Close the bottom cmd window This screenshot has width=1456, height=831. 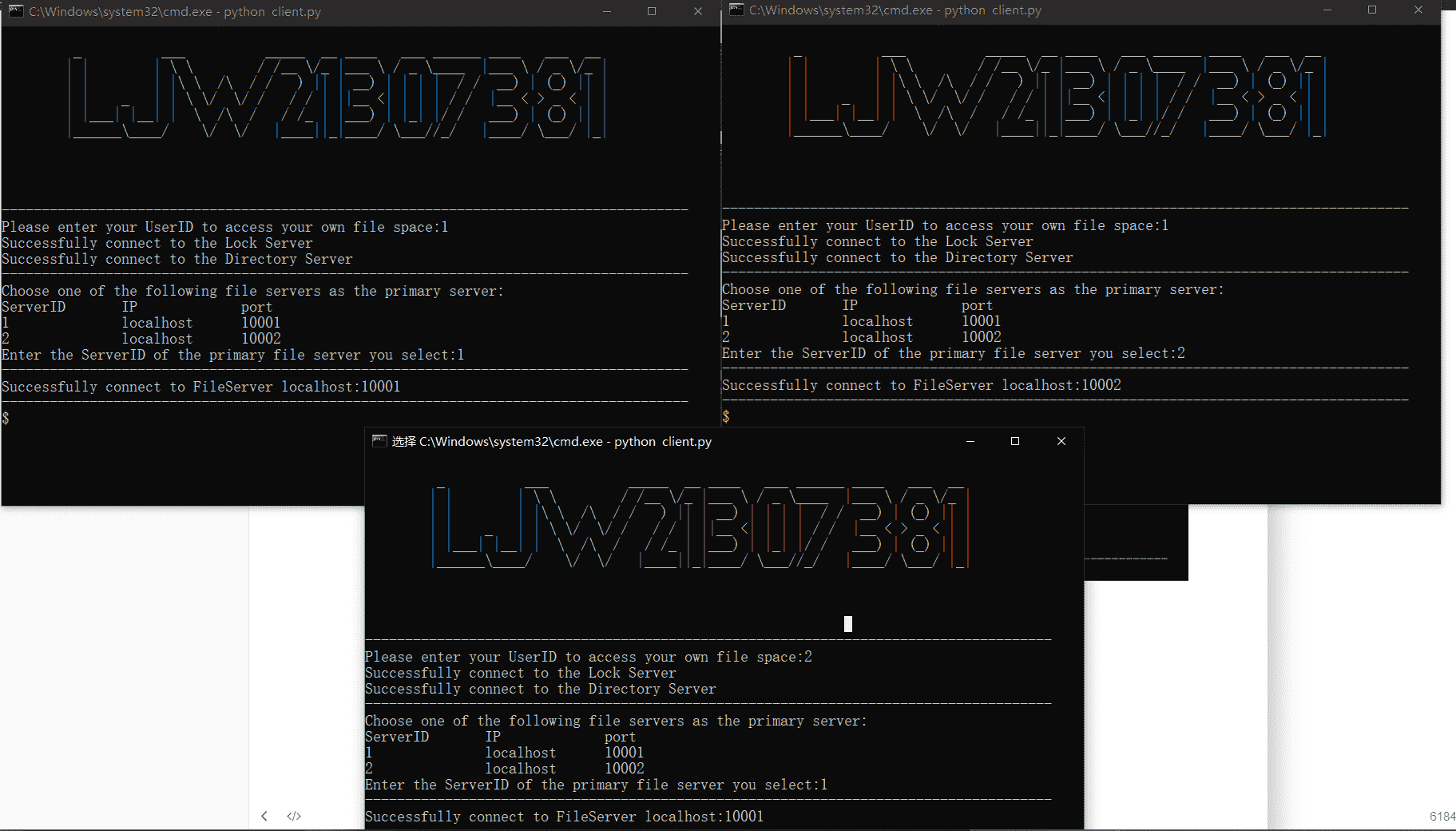pyautogui.click(x=1061, y=441)
